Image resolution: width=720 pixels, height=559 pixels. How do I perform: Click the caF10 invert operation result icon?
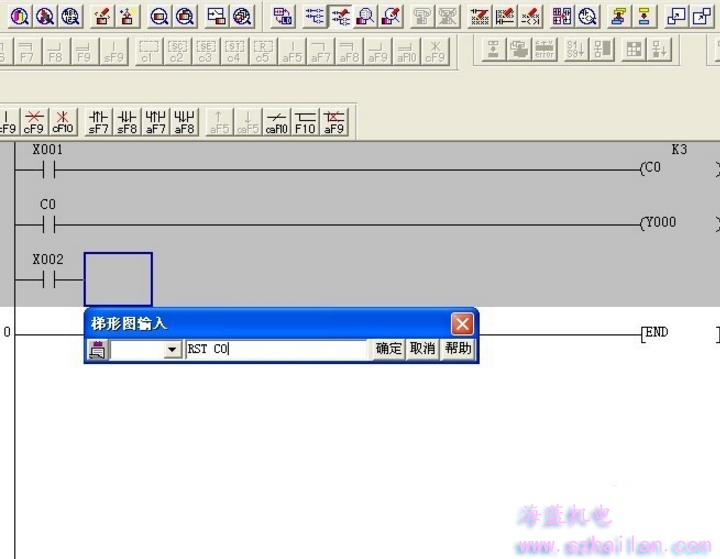277,121
